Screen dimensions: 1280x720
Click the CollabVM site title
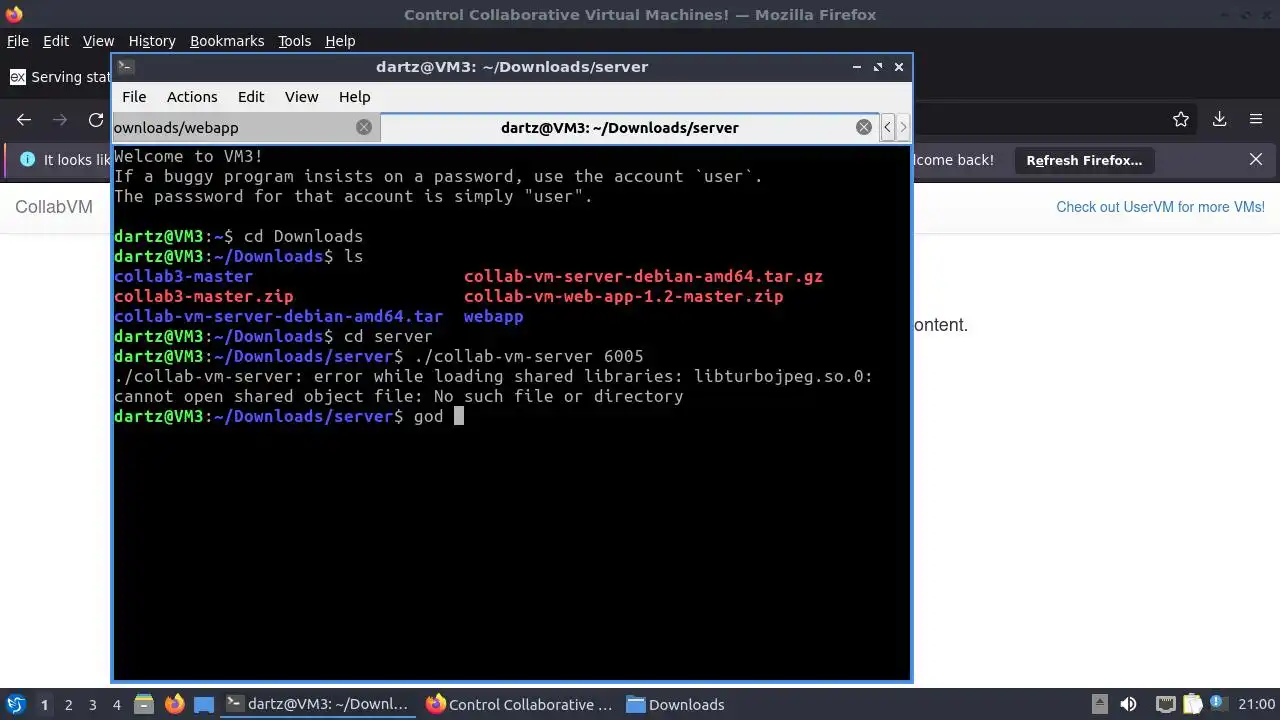pyautogui.click(x=54, y=207)
